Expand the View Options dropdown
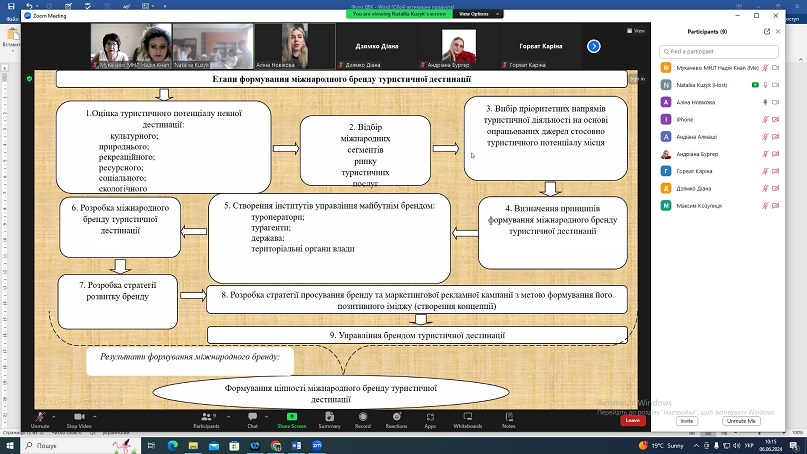 tap(478, 14)
